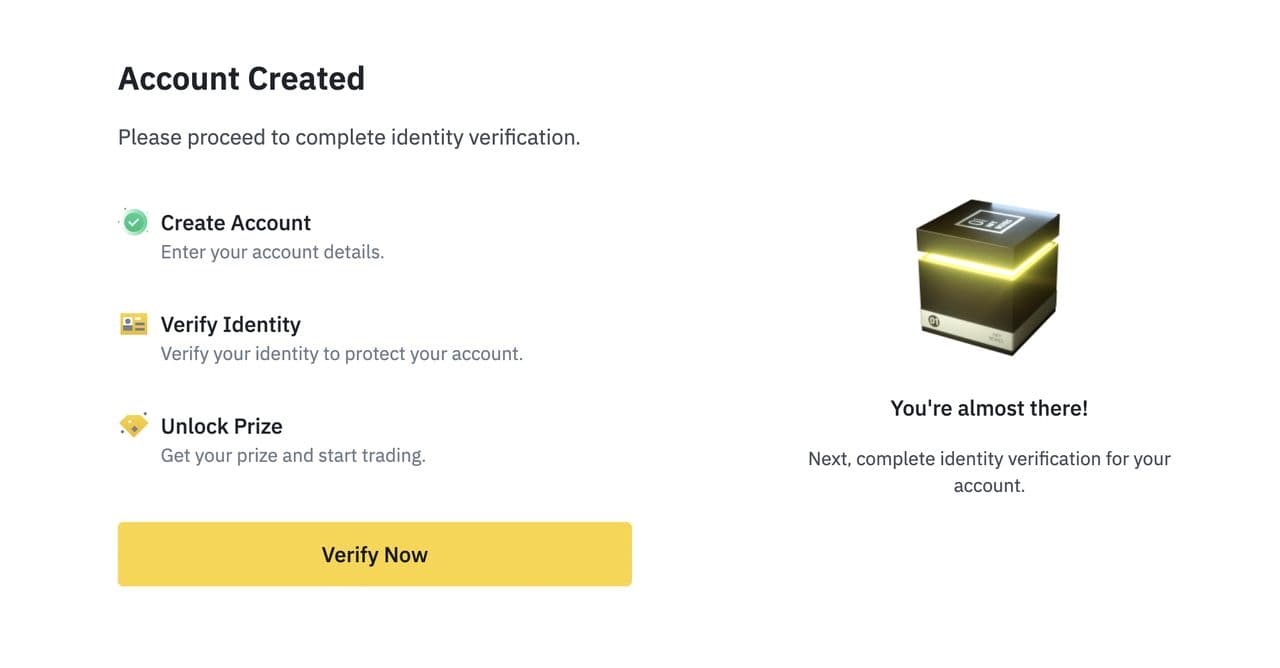Select the Create Account step title
Screen dimensions: 1280x668
[235, 223]
